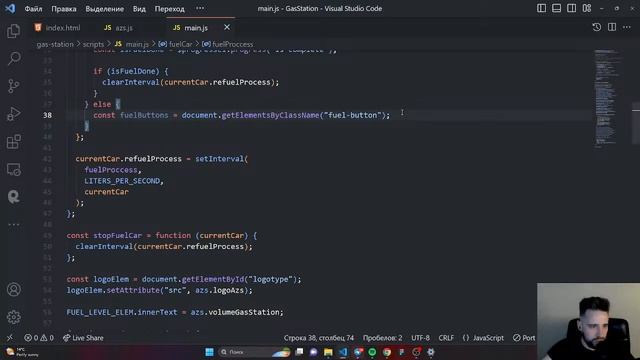Click the "logotype" string in code
640x360 pixels.
tap(270, 279)
